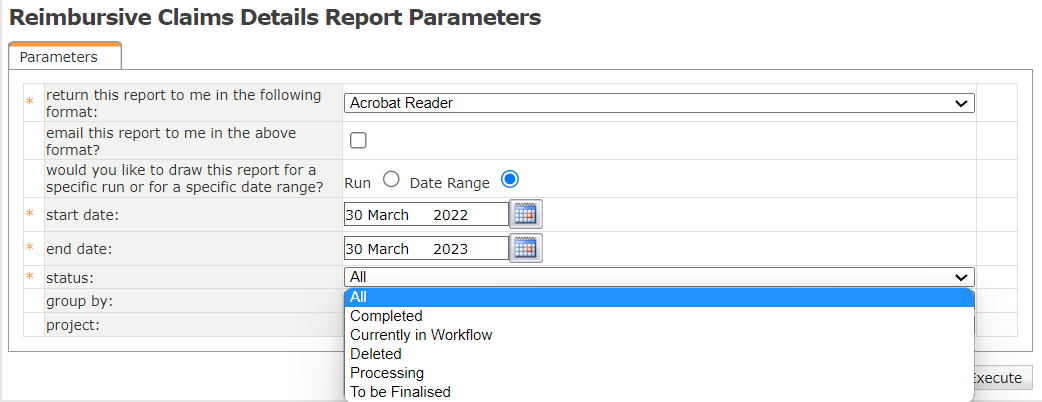Select the Date Range radio button
Screen dimensions: 1042x402
click(510, 179)
